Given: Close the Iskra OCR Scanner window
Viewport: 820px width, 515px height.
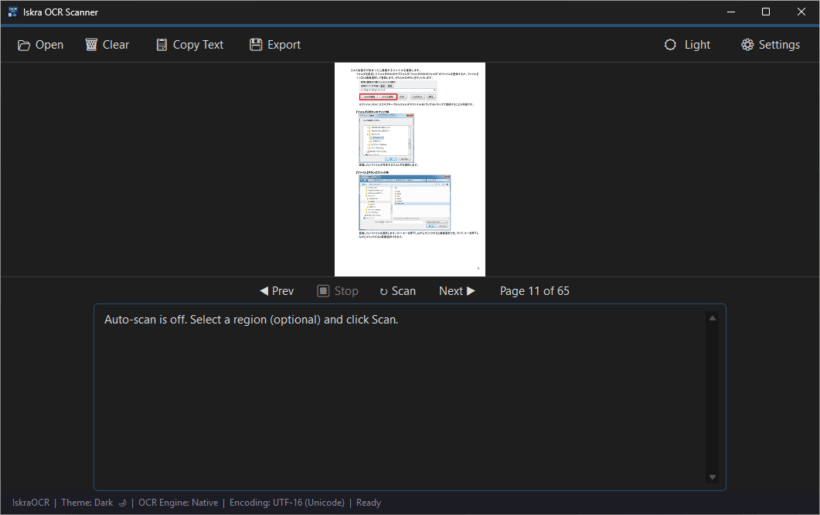Looking at the screenshot, I should (x=801, y=12).
